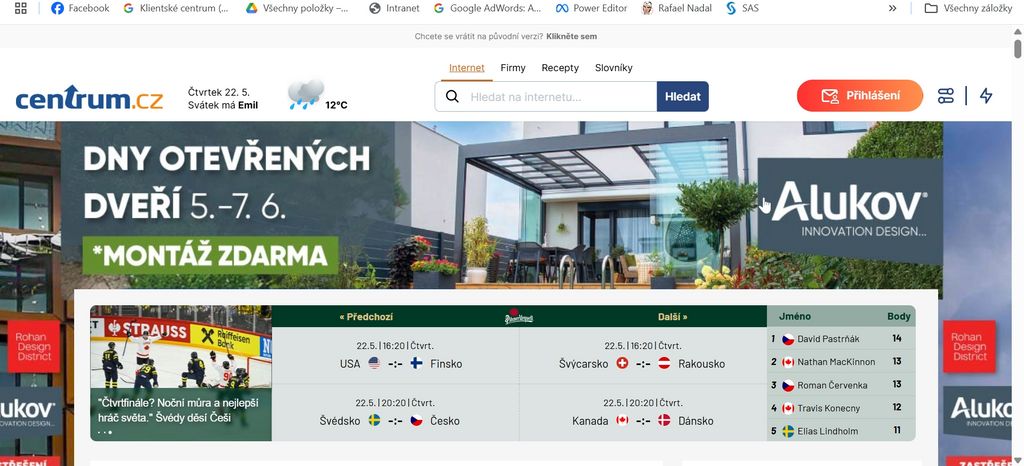Select the Slovníky search tab
Image resolution: width=1024 pixels, height=466 pixels.
pos(614,68)
